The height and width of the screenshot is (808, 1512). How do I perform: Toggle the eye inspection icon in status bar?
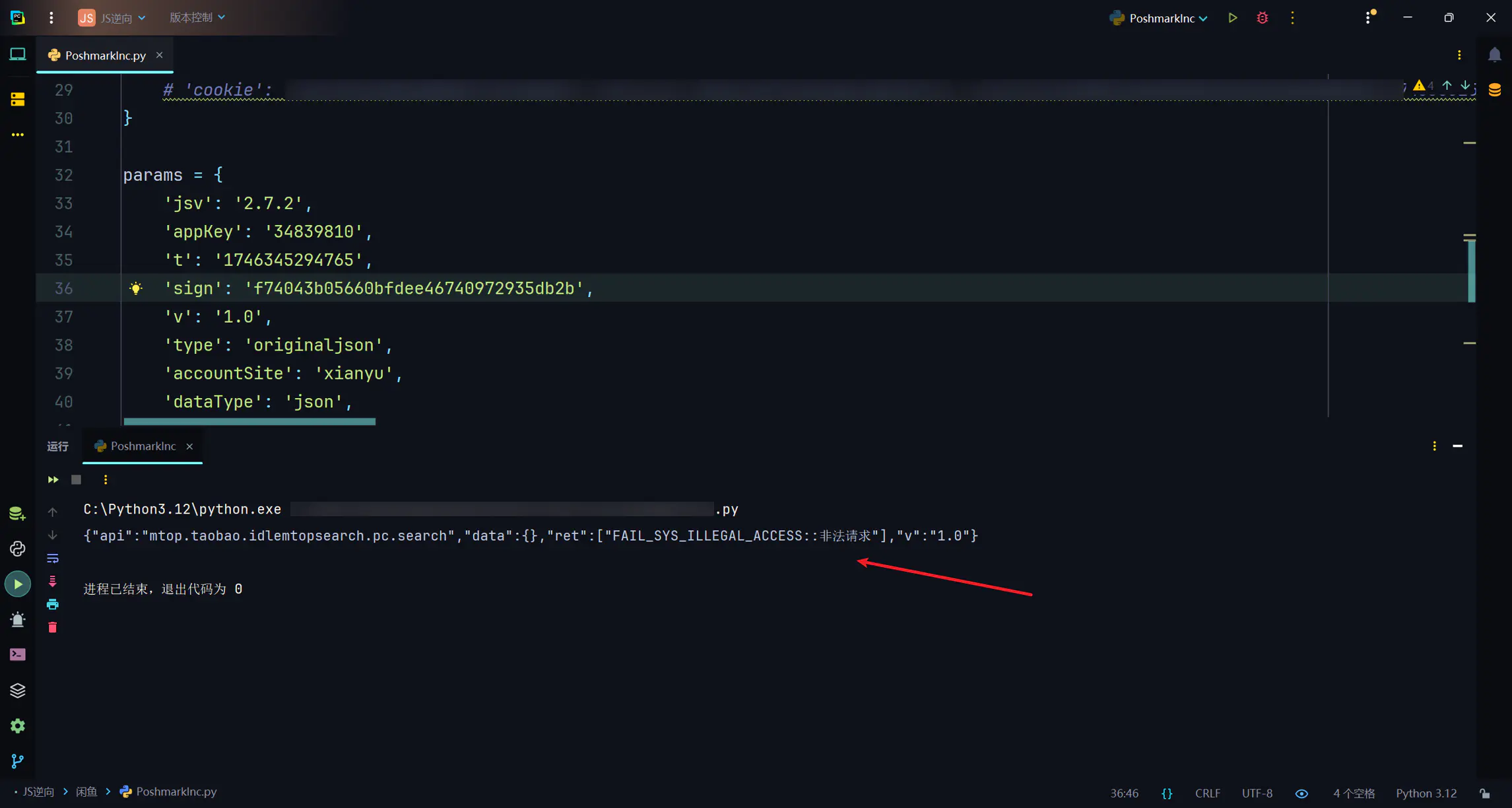[1301, 793]
